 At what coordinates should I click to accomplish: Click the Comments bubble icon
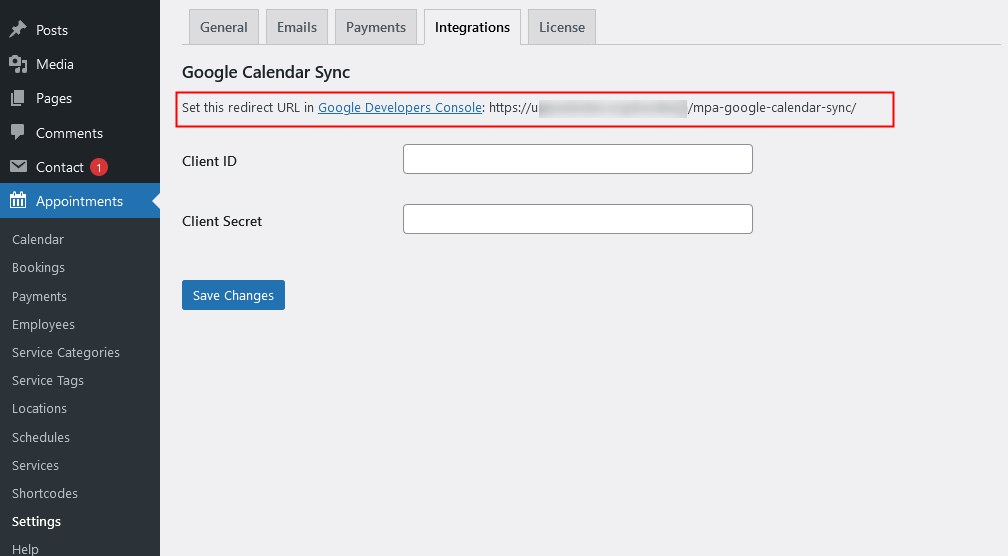(18, 132)
